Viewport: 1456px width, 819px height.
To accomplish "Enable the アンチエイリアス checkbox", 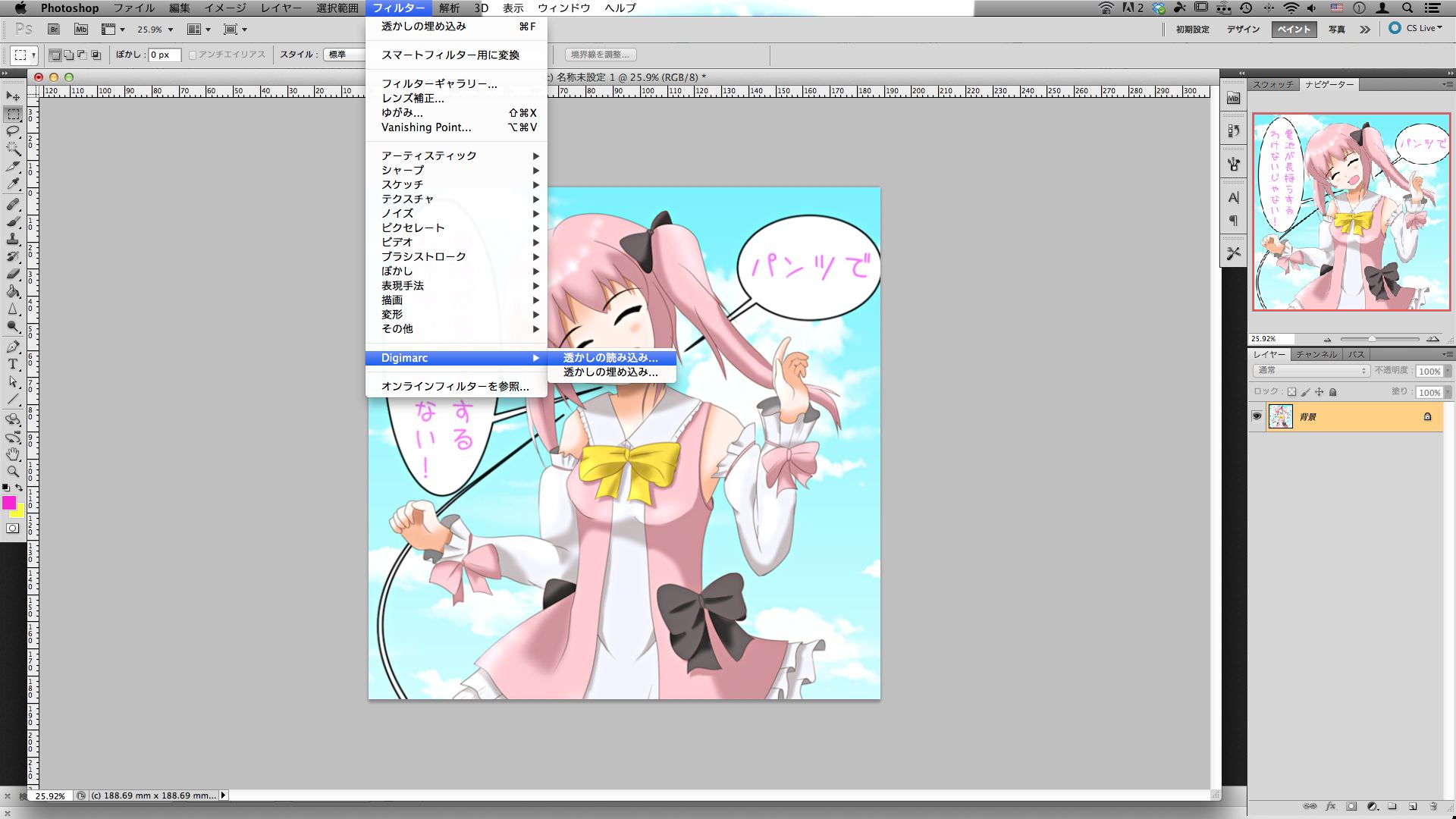I will click(193, 55).
